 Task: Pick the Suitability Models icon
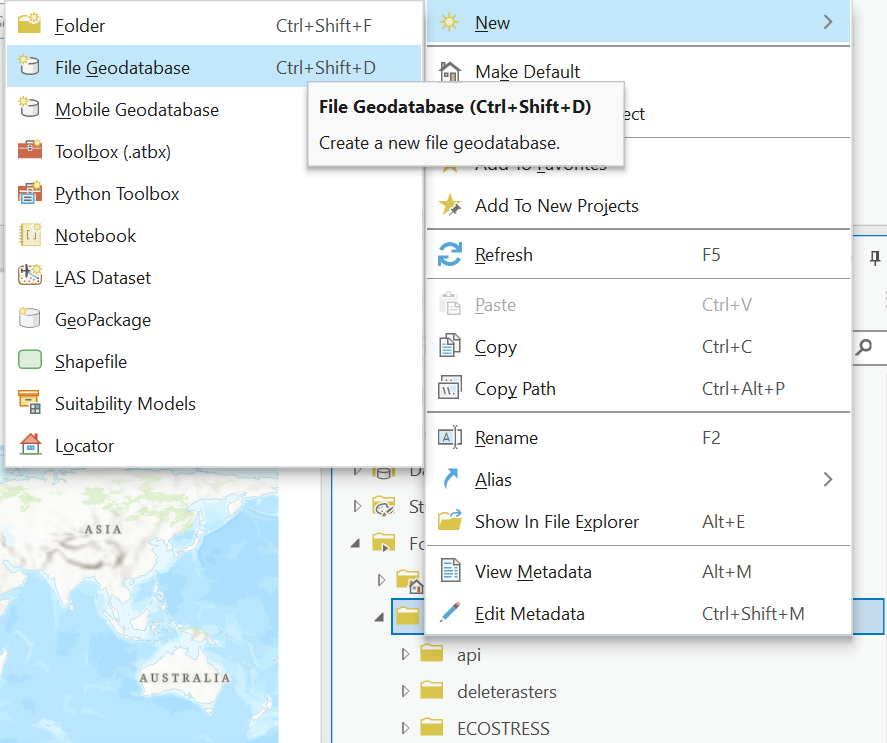[29, 404]
